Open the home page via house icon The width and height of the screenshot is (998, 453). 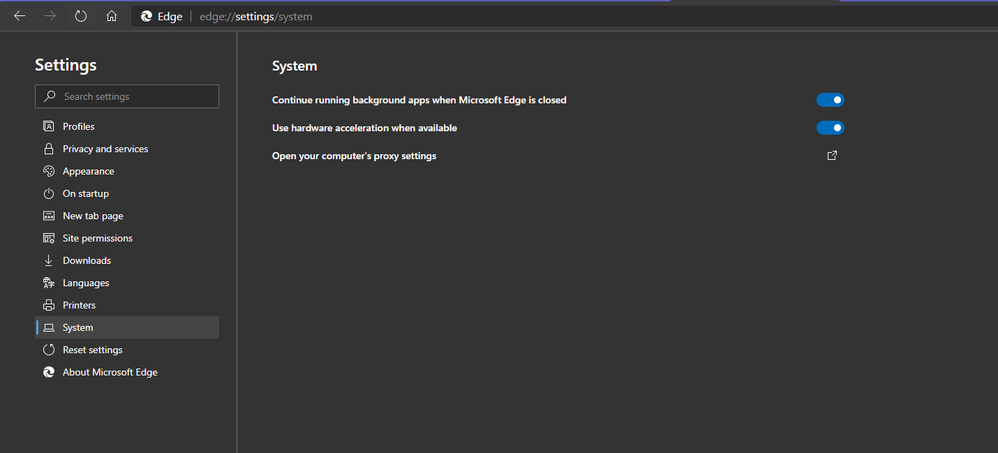111,17
